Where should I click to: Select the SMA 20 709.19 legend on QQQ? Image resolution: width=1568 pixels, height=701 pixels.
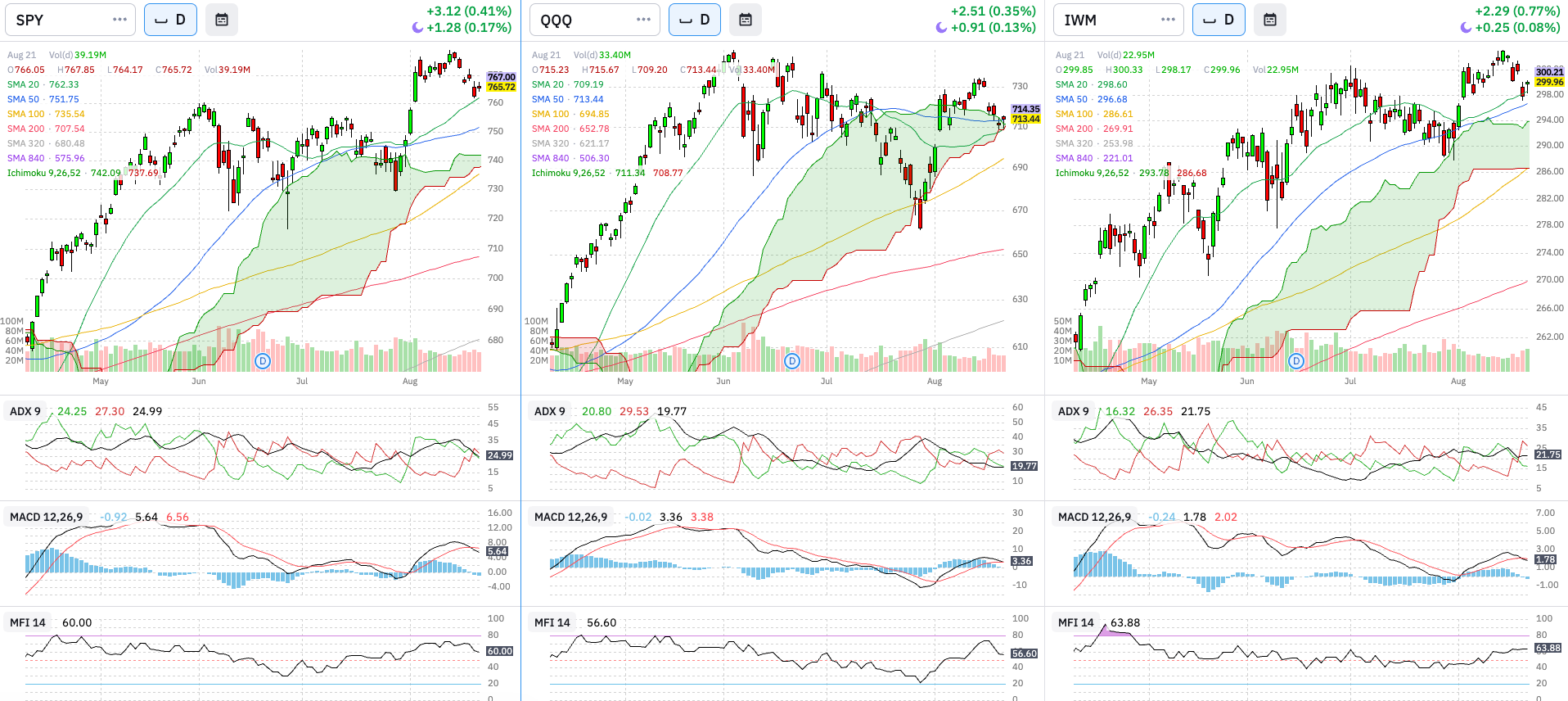pos(568,84)
